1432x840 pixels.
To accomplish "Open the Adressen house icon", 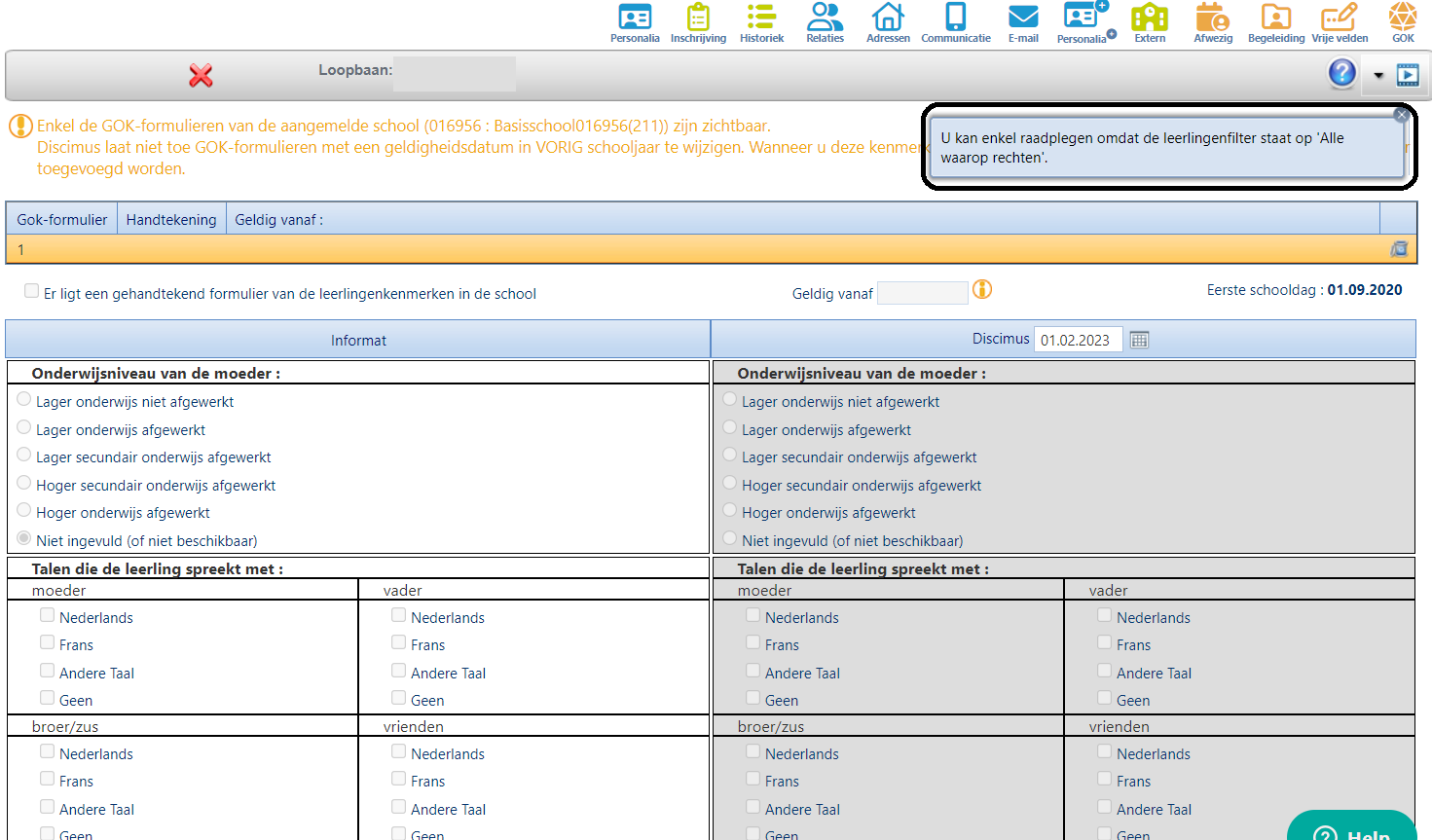I will click(888, 22).
